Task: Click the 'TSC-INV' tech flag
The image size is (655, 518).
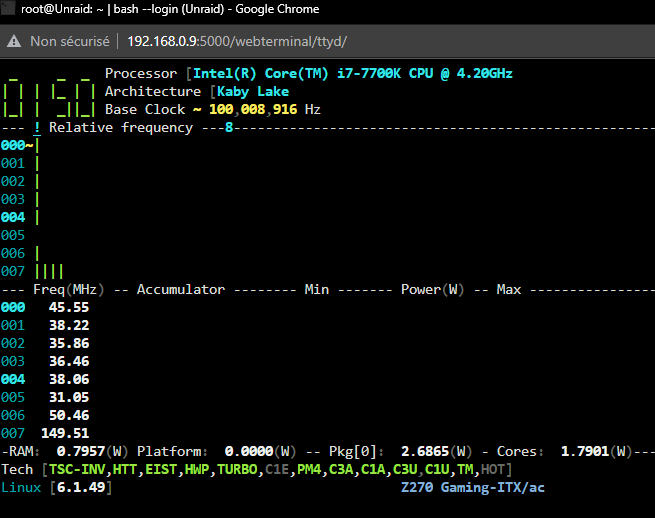Action: [77, 470]
